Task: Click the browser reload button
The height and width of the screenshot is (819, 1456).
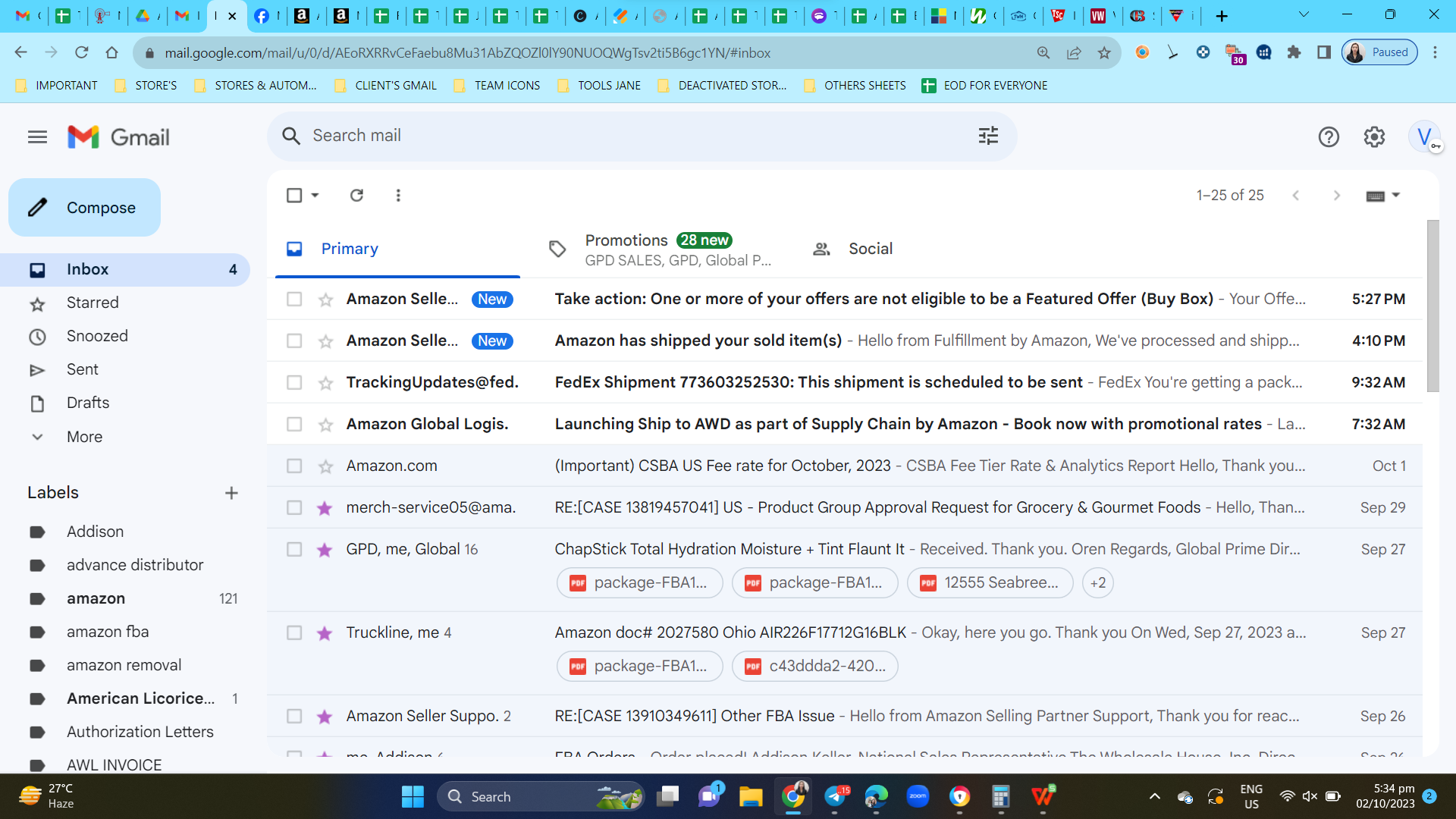Action: (x=82, y=52)
